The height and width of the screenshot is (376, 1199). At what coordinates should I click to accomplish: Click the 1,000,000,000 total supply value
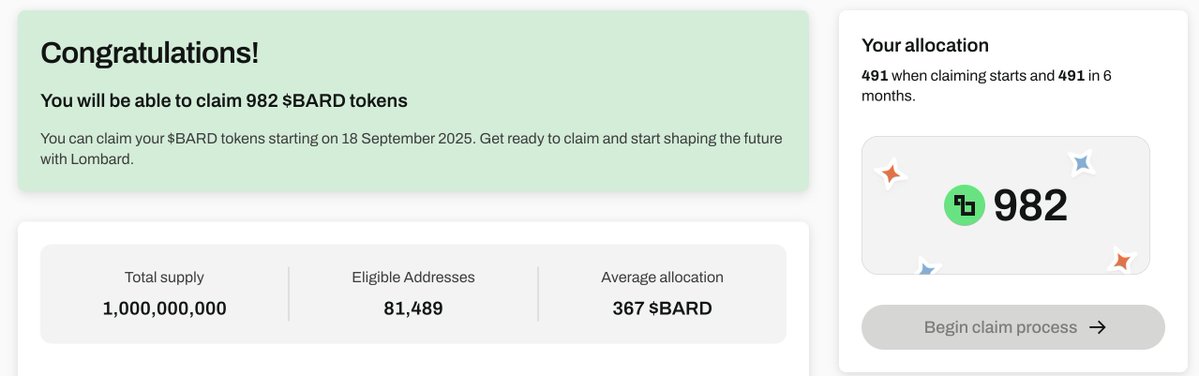[164, 309]
